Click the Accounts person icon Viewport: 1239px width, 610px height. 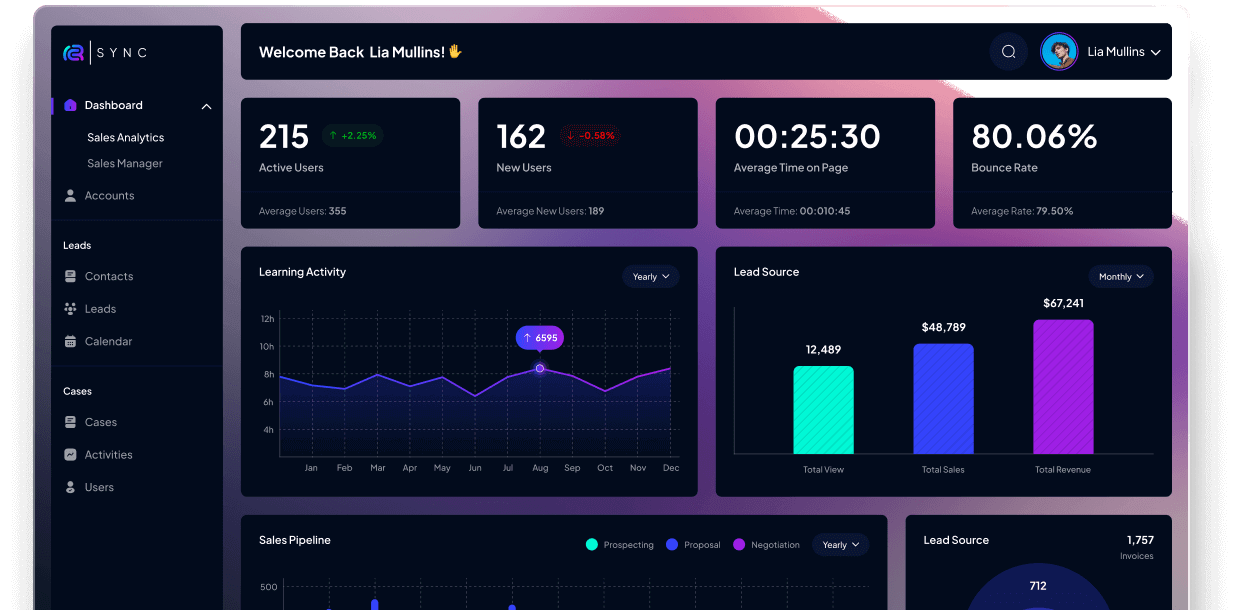[70, 196]
